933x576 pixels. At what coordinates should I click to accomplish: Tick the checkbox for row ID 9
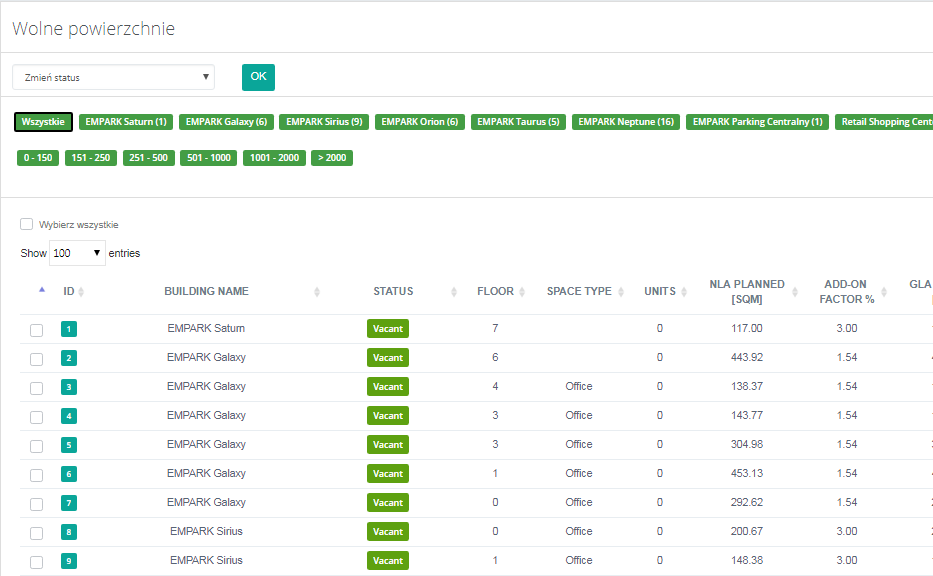click(x=36, y=562)
